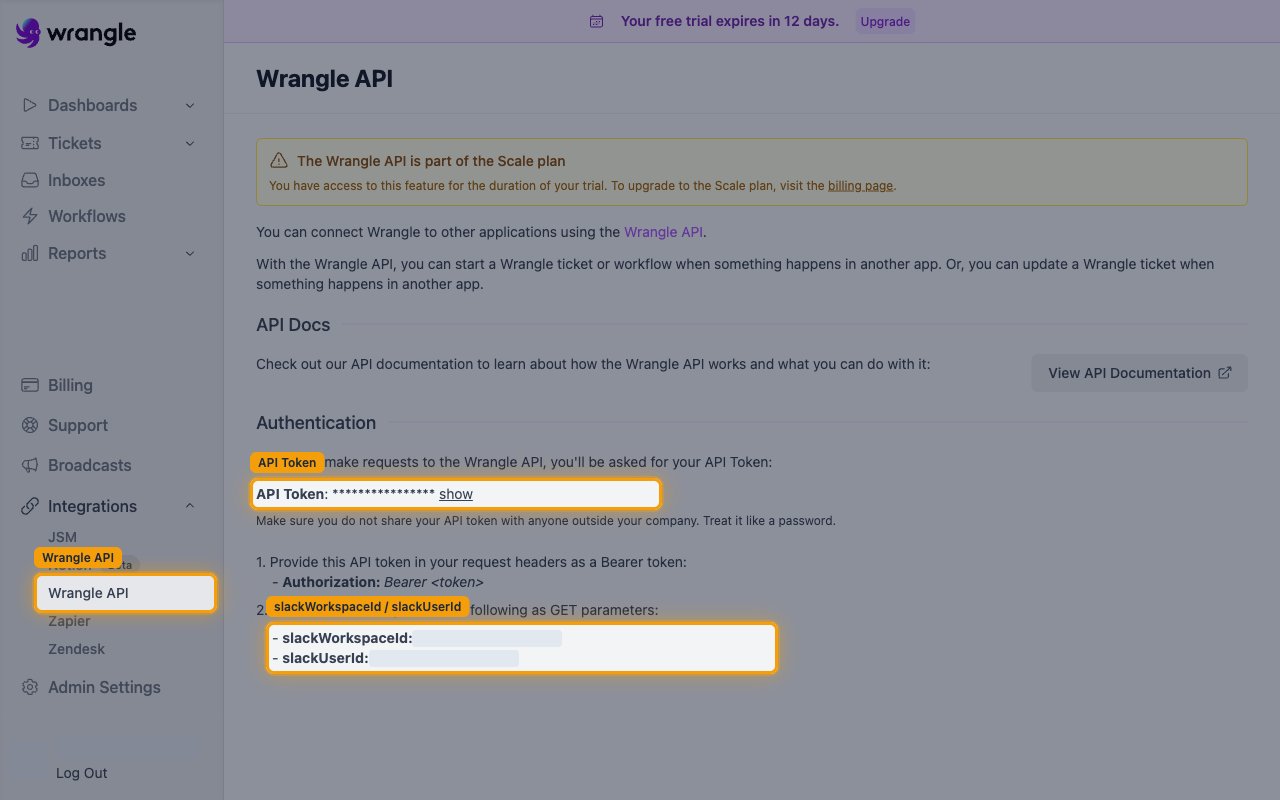Select the Wrangle API integration item

click(125, 593)
